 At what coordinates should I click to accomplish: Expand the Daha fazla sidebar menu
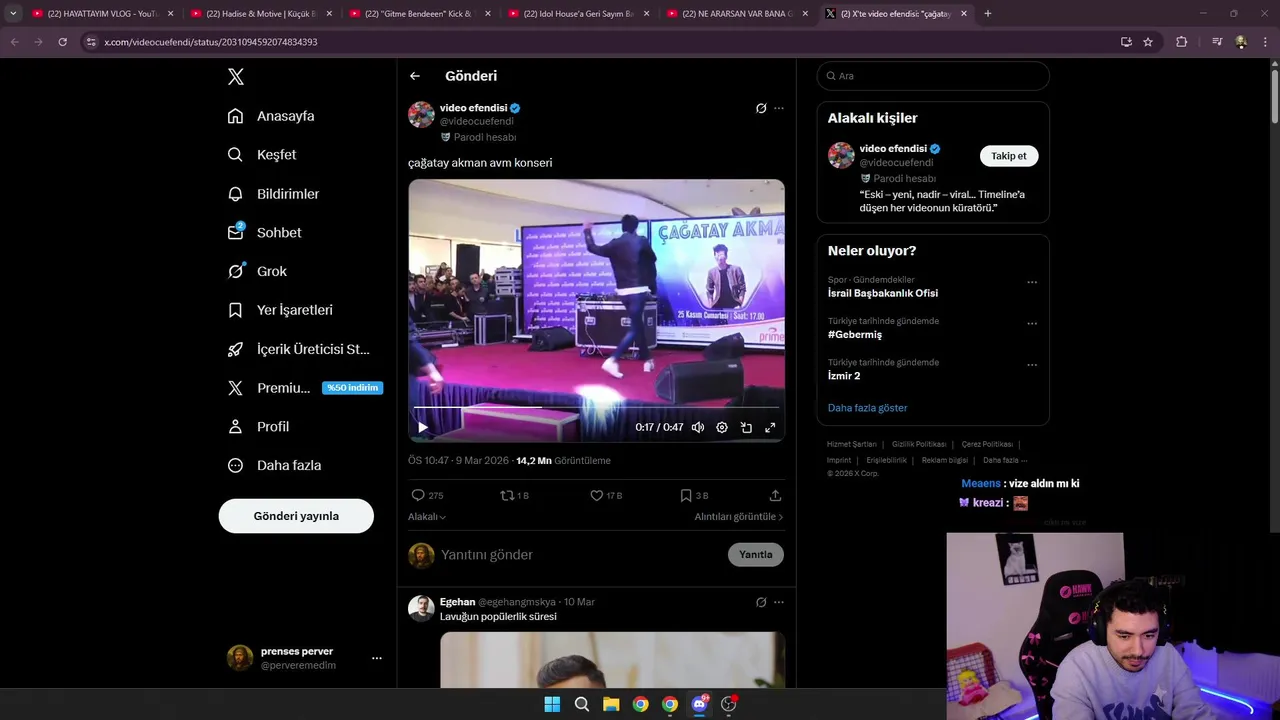[x=273, y=465]
